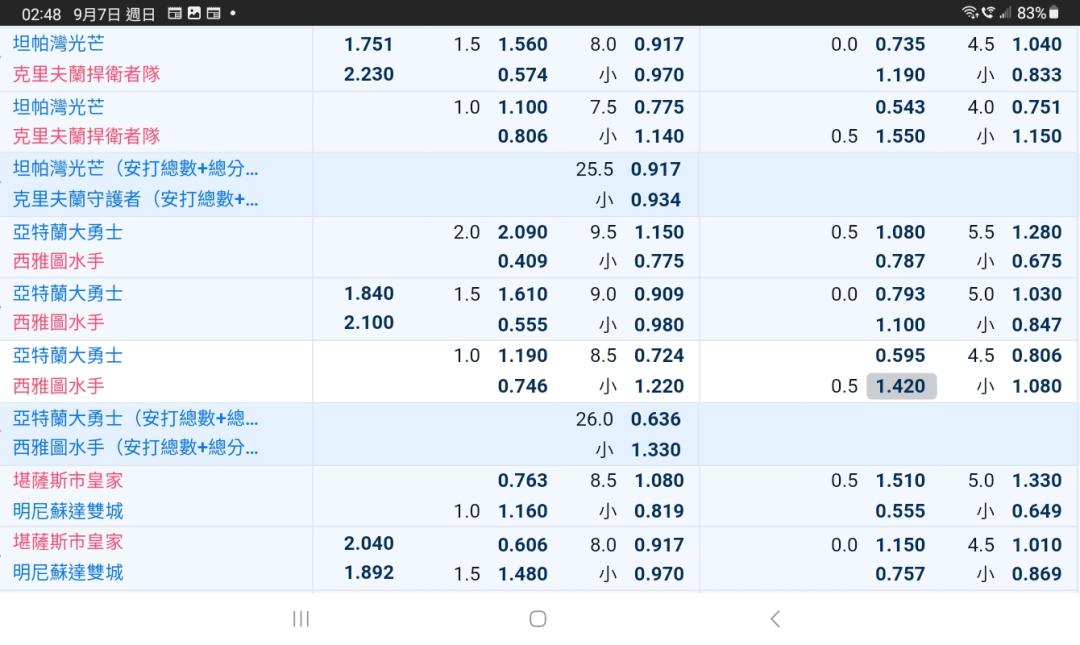
Task: Select moneyline odds 1.751 for 坦帕灣光芒
Action: click(368, 44)
